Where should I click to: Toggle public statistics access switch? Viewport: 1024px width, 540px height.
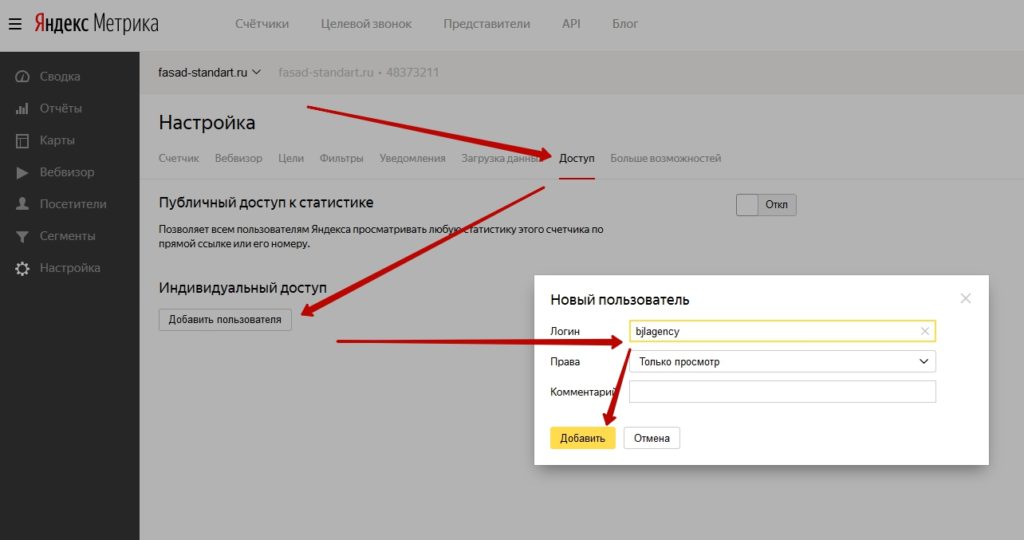(766, 204)
